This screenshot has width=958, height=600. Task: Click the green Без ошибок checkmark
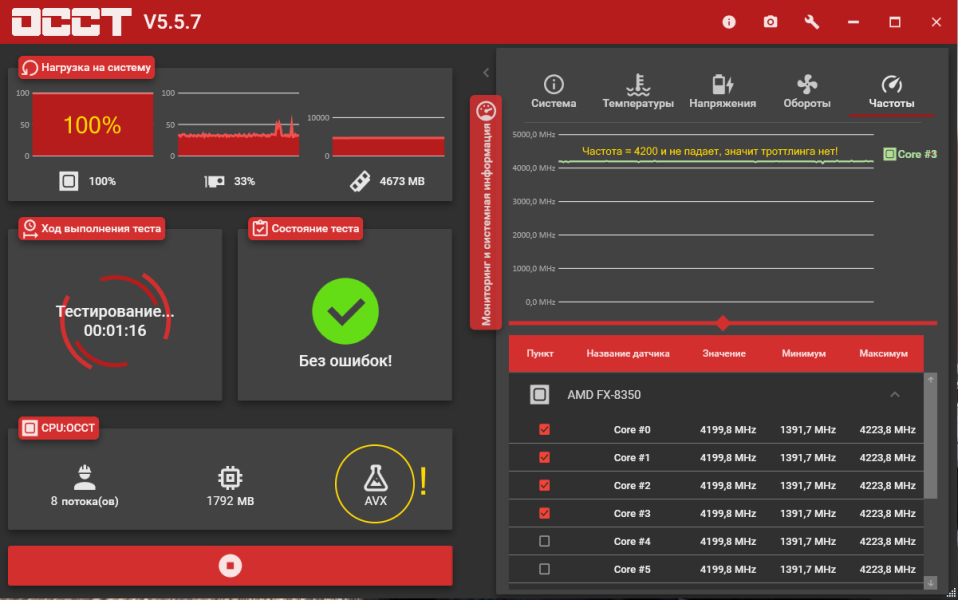point(345,312)
